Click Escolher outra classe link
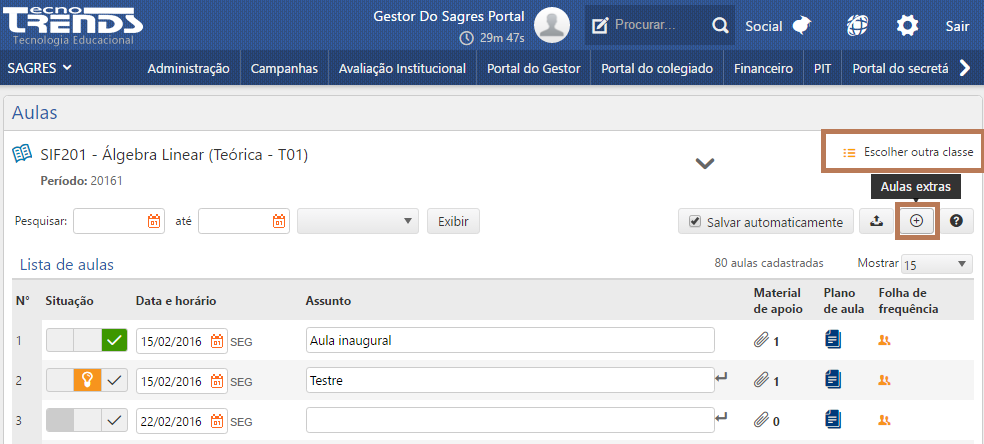The image size is (984, 444). 909,153
